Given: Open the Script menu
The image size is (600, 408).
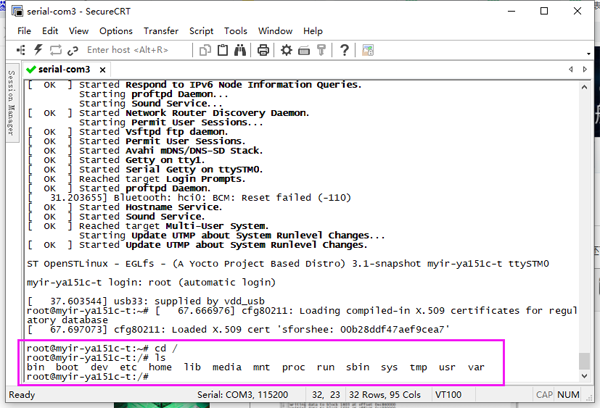Looking at the screenshot, I should tap(201, 31).
